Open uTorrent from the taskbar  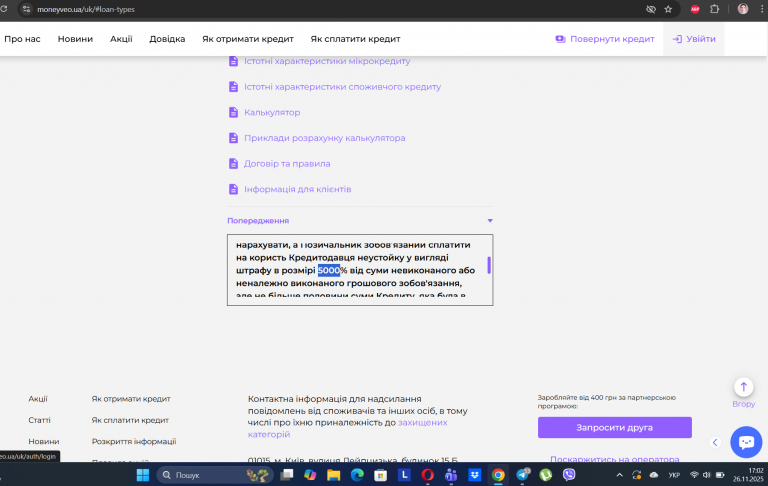coord(546,475)
